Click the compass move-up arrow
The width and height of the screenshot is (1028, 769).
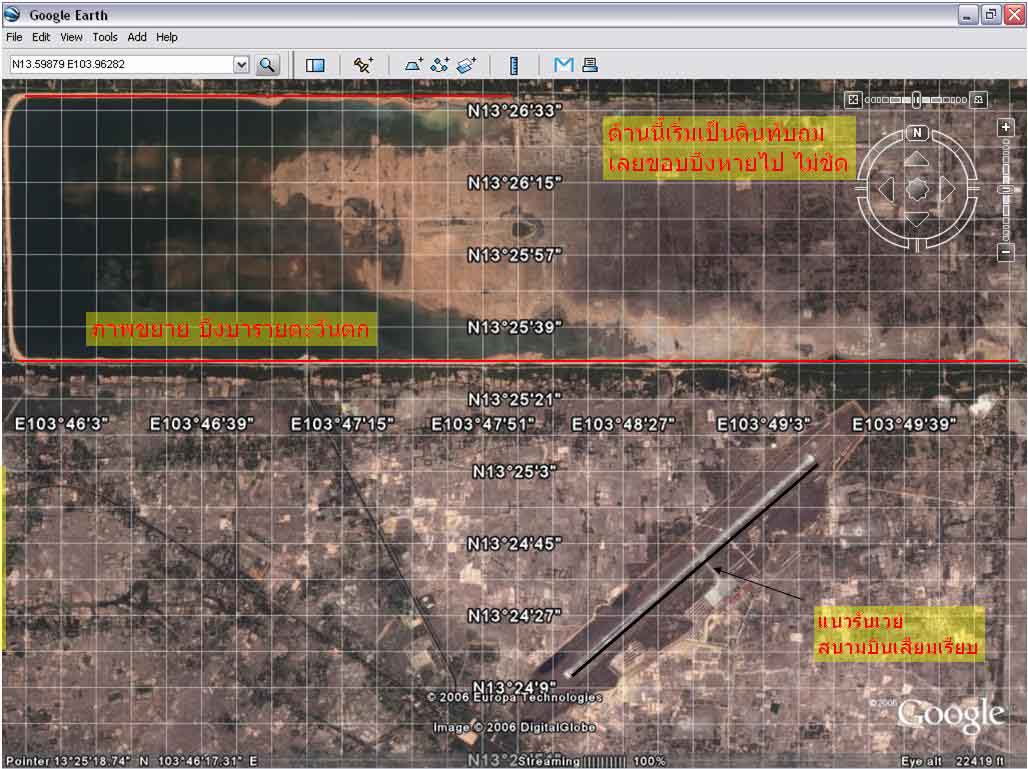click(x=917, y=158)
